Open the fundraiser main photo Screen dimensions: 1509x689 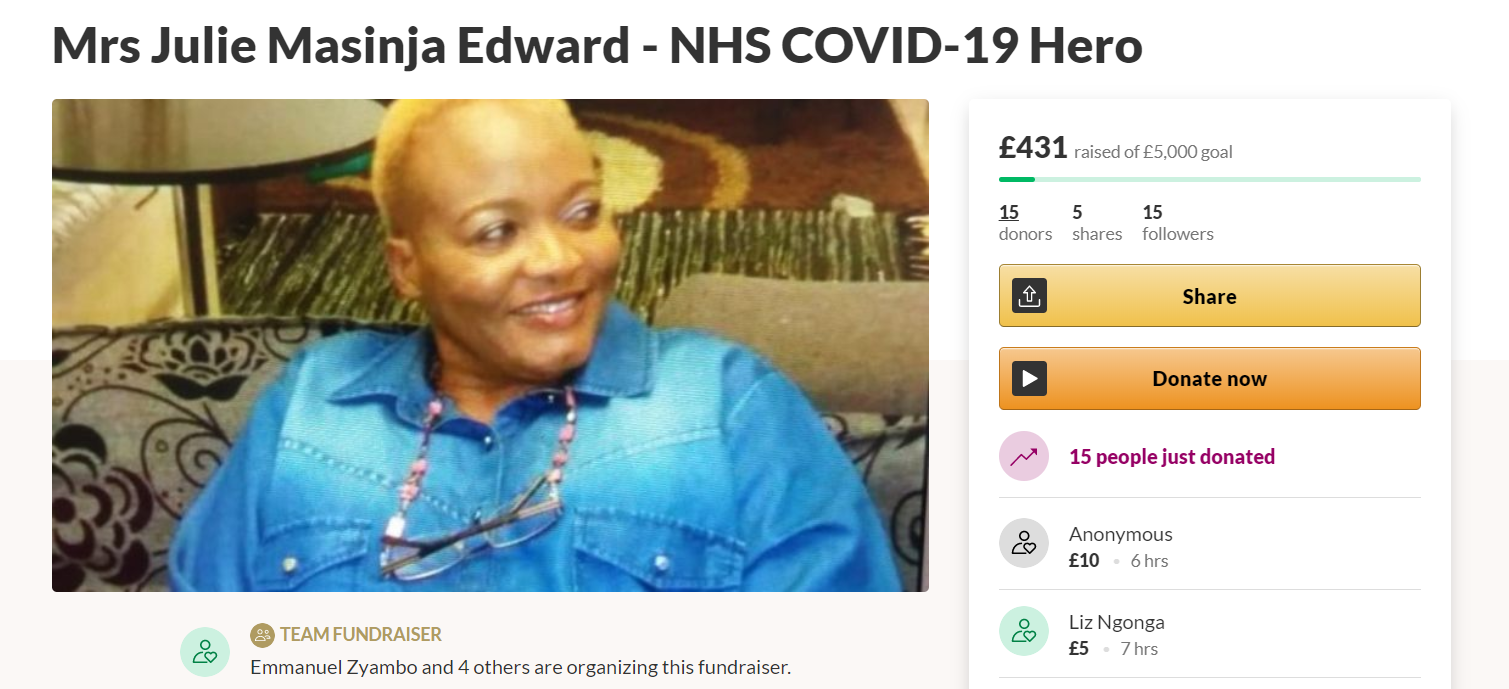point(490,345)
